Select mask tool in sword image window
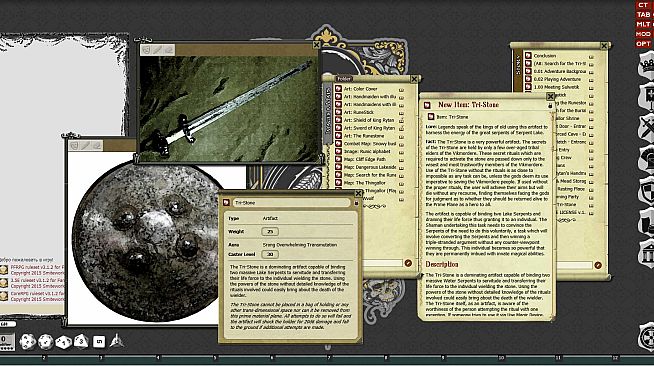This screenshot has width=654, height=366. 146,50
